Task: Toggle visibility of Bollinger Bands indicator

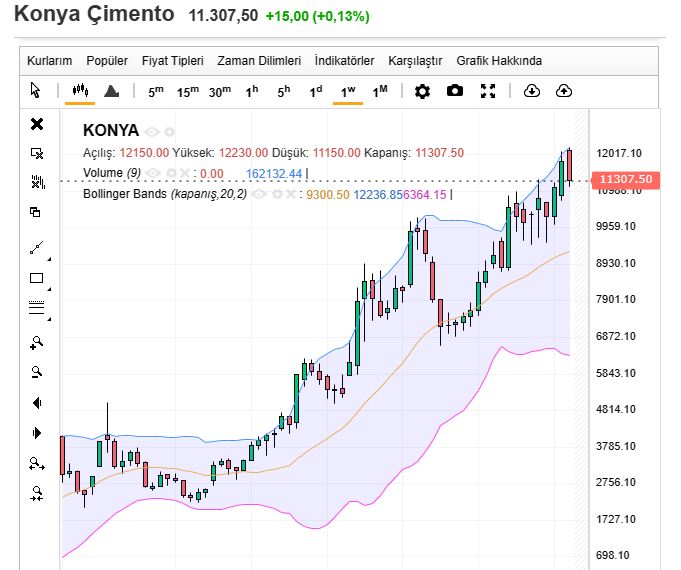Action: coord(259,194)
